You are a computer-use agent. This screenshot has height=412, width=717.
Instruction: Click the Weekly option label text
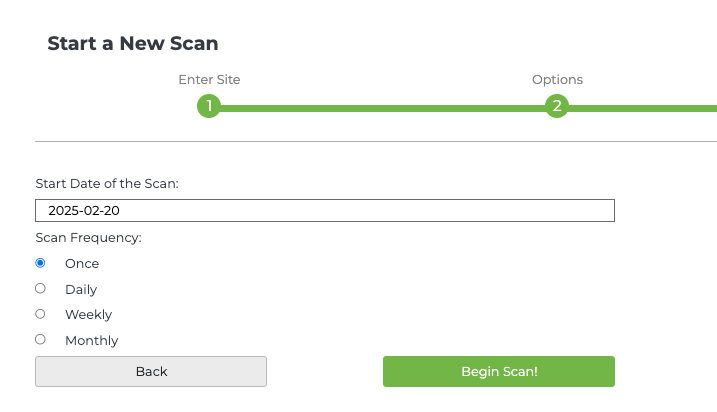click(88, 315)
